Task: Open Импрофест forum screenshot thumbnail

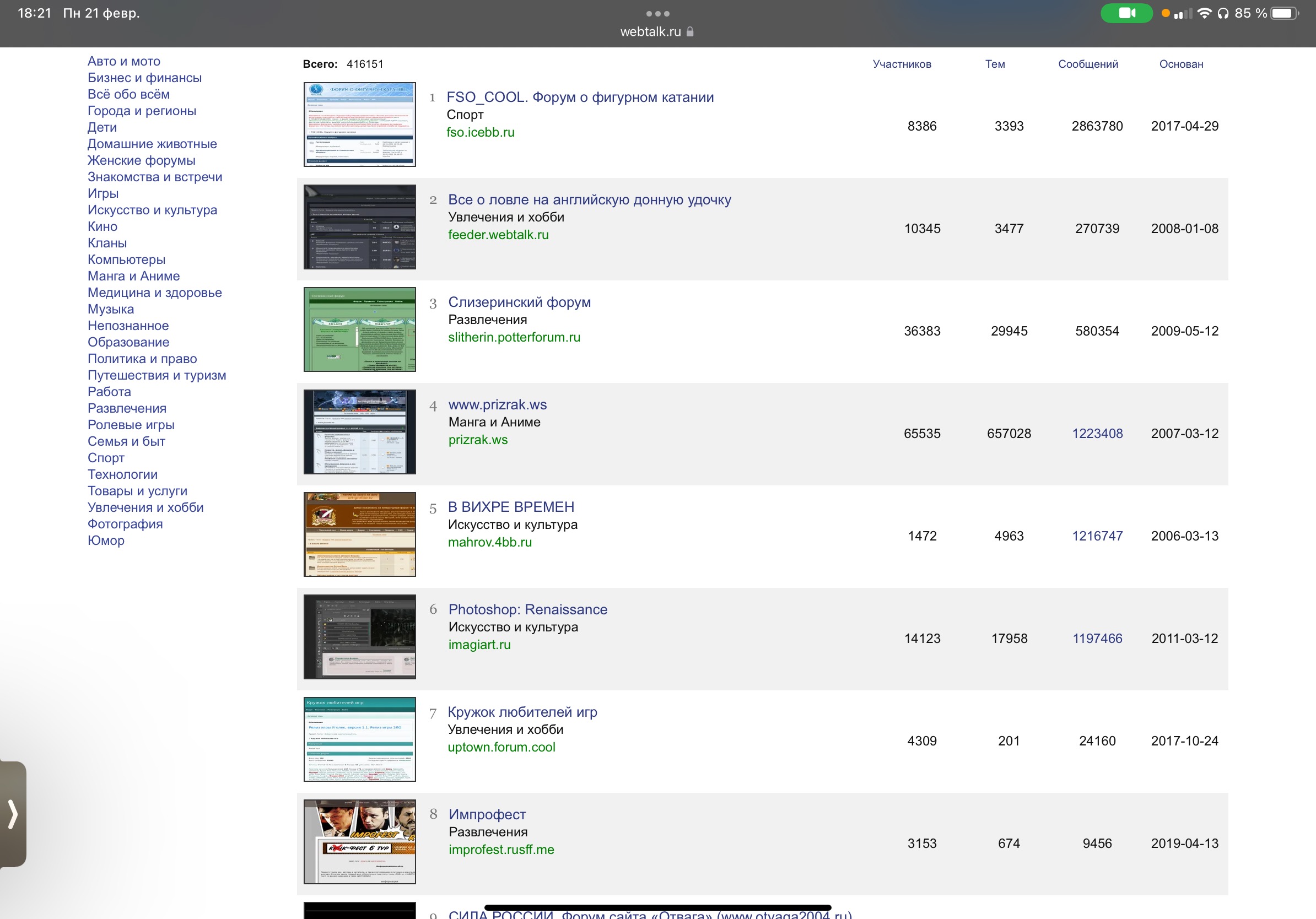Action: pyautogui.click(x=359, y=842)
